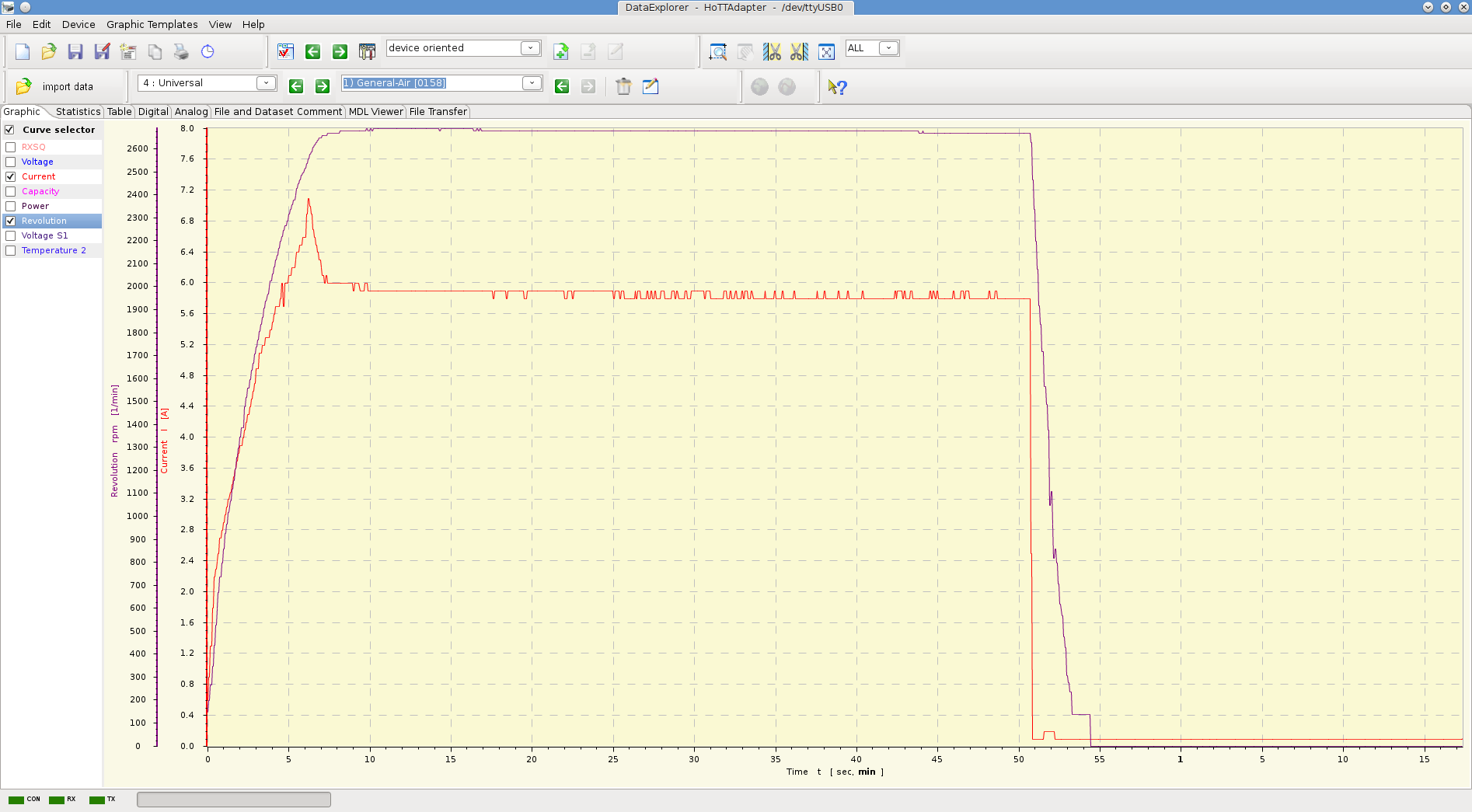Image resolution: width=1472 pixels, height=812 pixels.
Task: Open the 'device oriented' dropdown
Action: [530, 48]
